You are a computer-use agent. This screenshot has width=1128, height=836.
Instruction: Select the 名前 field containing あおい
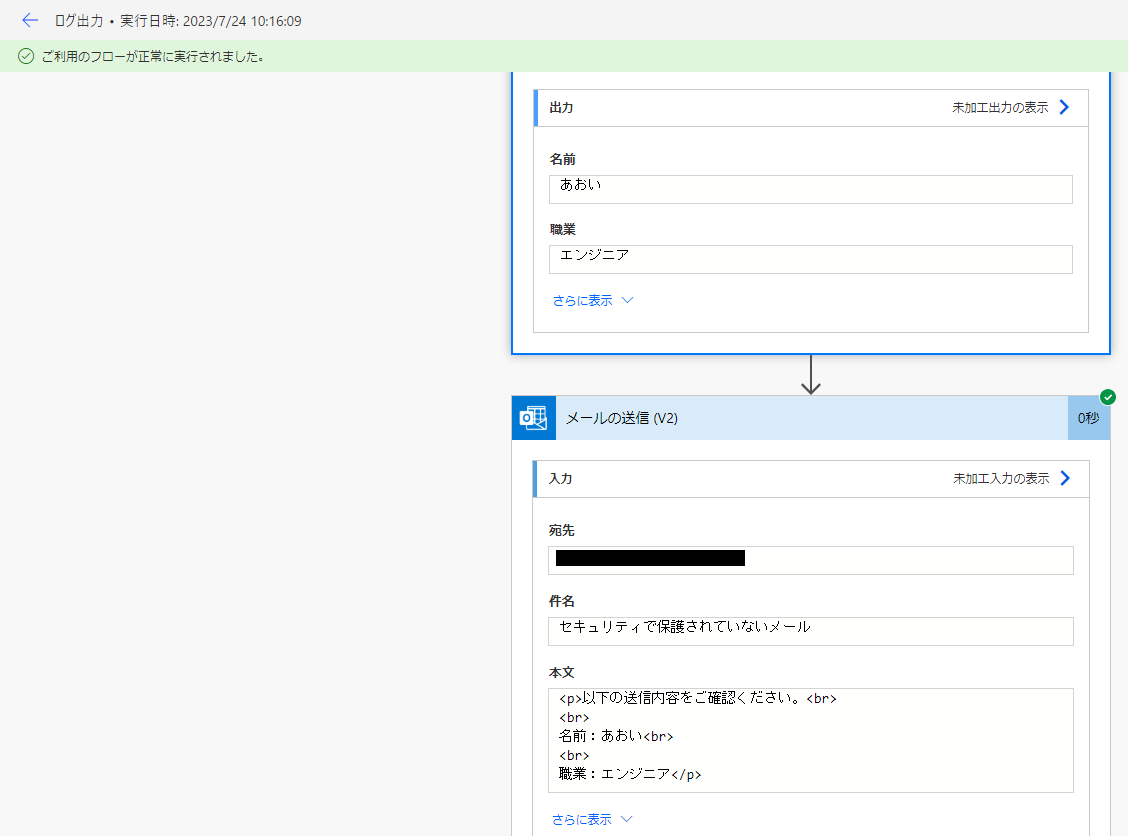810,189
